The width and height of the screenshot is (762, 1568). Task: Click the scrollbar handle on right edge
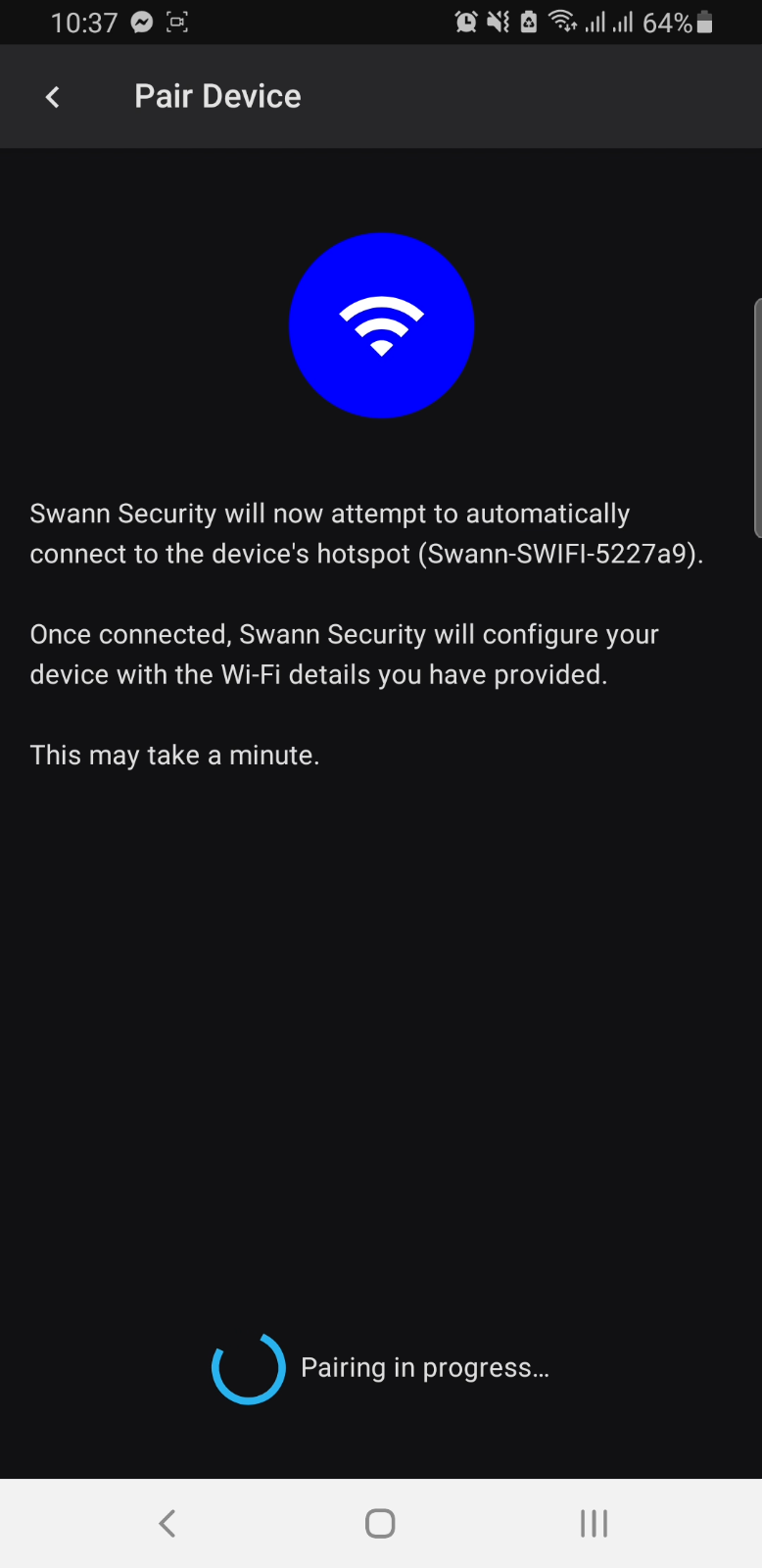(757, 418)
